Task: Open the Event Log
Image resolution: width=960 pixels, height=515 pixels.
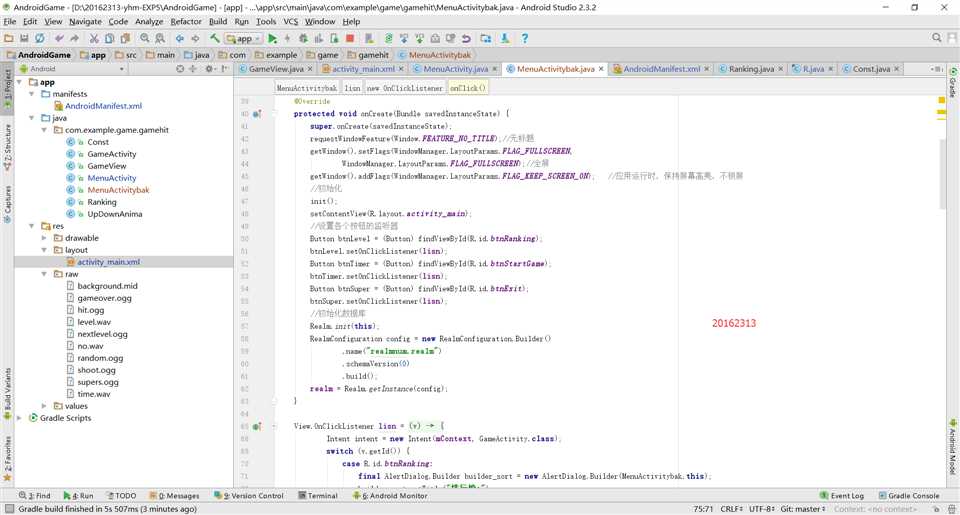Action: [x=841, y=495]
